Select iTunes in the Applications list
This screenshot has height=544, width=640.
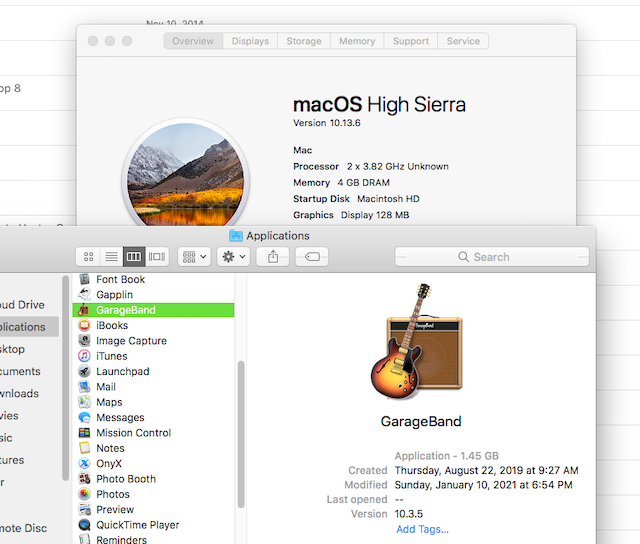pyautogui.click(x=111, y=356)
